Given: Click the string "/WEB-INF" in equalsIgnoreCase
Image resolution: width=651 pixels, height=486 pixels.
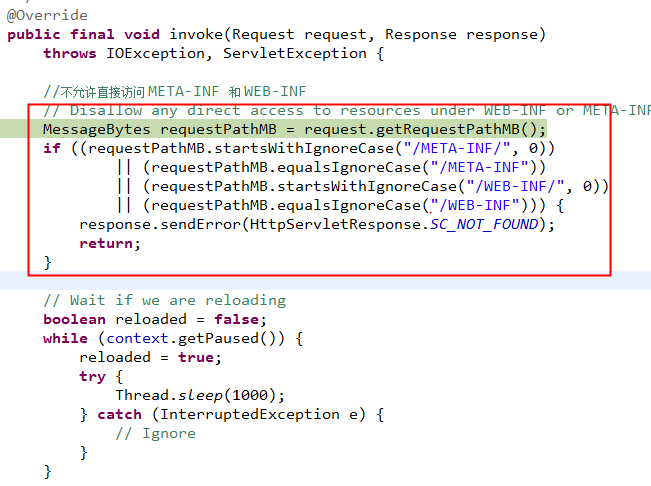Looking at the screenshot, I should (x=475, y=205).
